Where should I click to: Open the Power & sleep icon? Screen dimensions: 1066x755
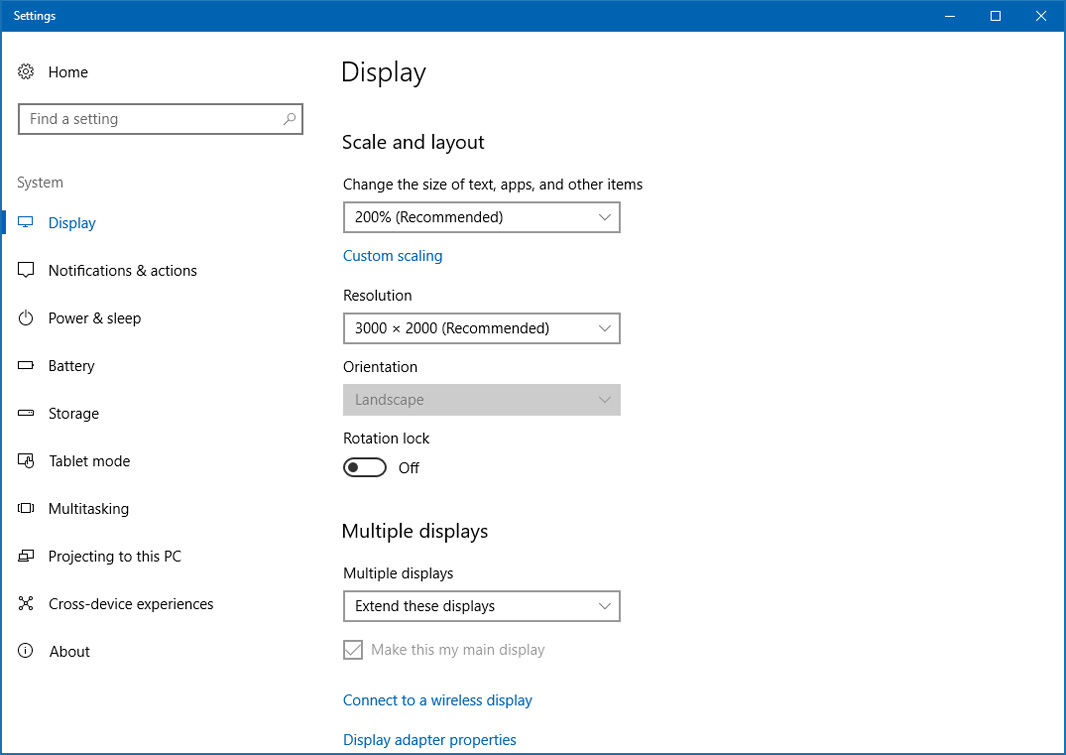tap(26, 318)
